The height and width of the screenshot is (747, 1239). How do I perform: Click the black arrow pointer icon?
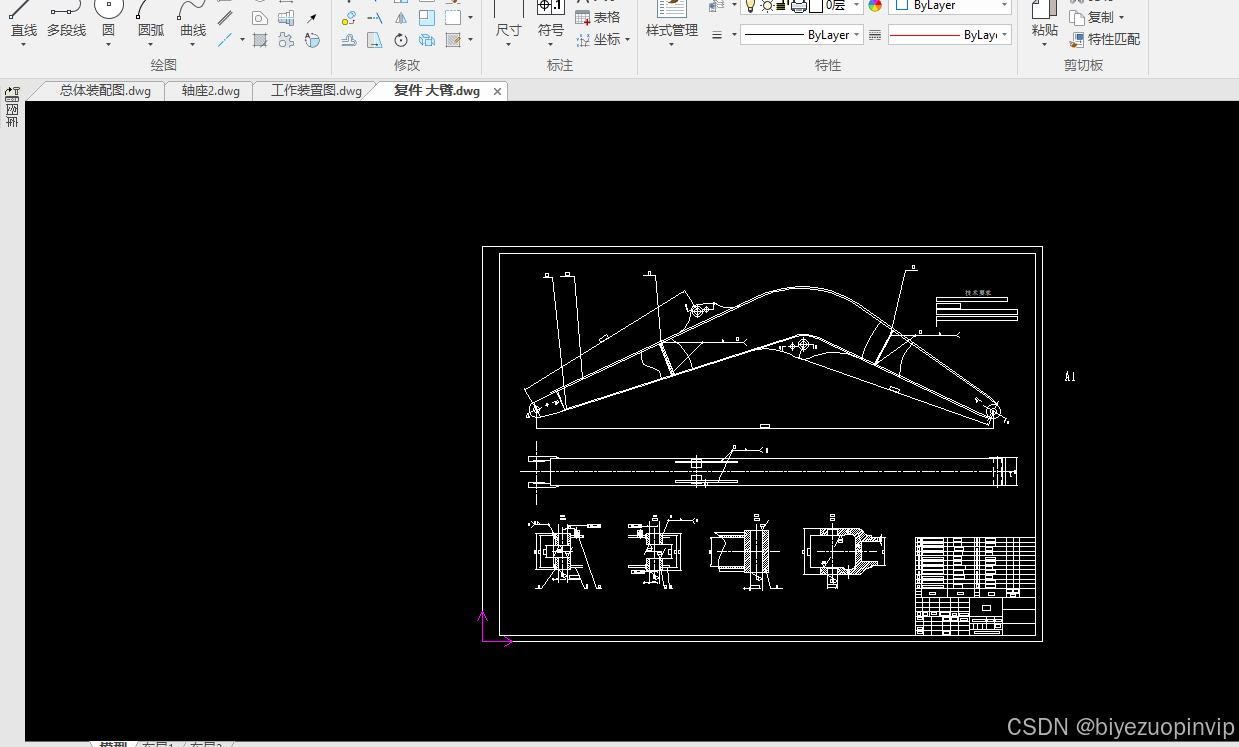tap(312, 18)
